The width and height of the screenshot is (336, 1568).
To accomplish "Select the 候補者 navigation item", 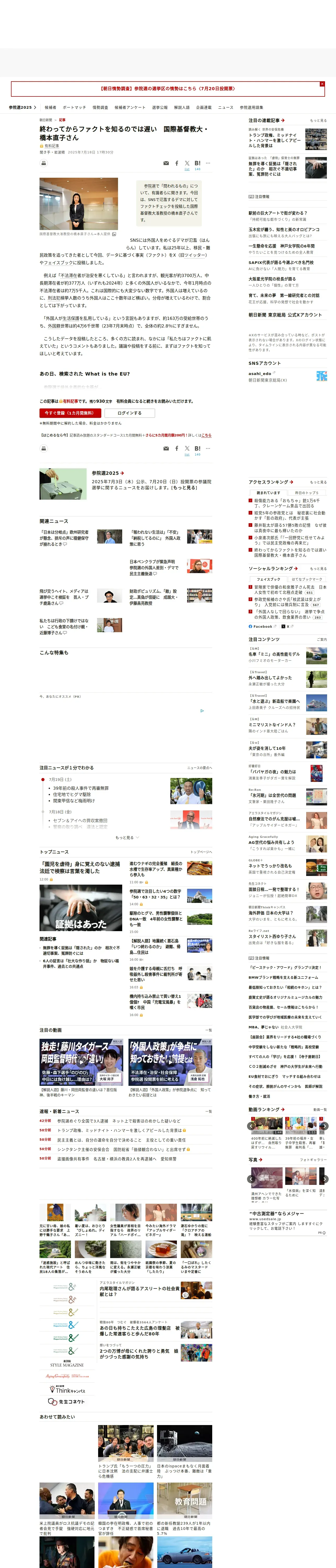I will [50, 108].
